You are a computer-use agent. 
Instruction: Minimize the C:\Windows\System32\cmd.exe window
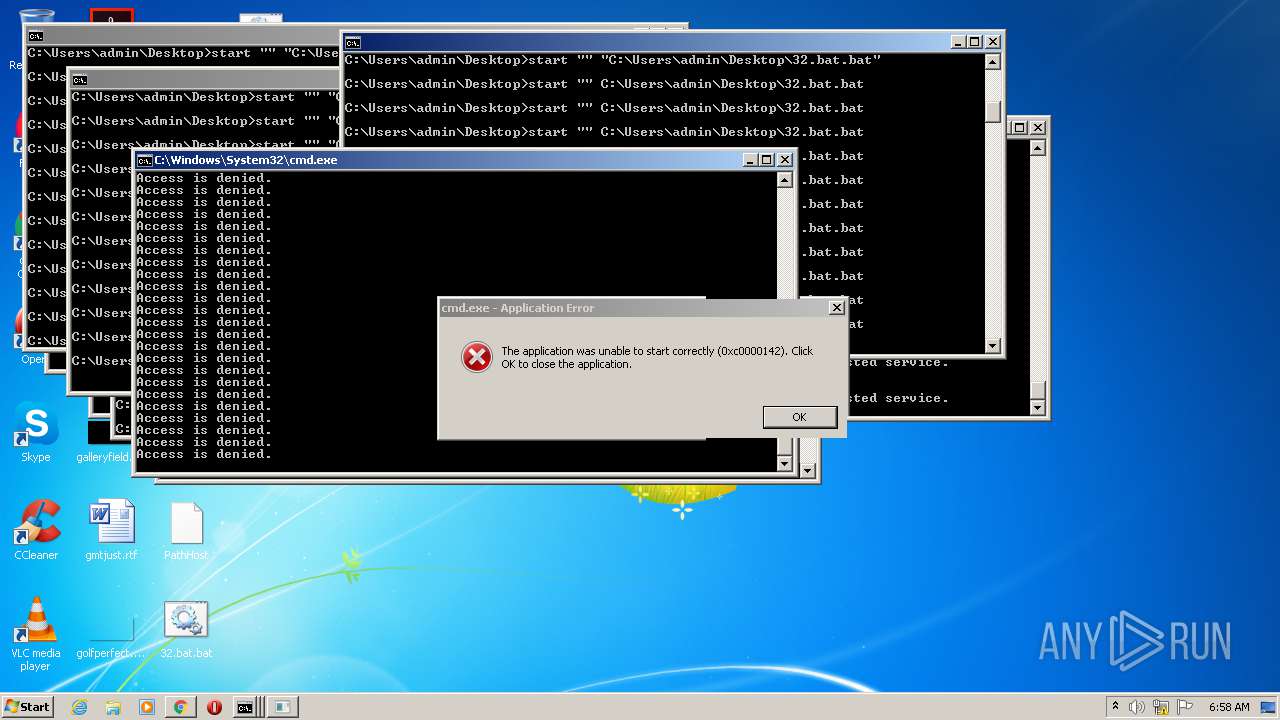point(749,160)
